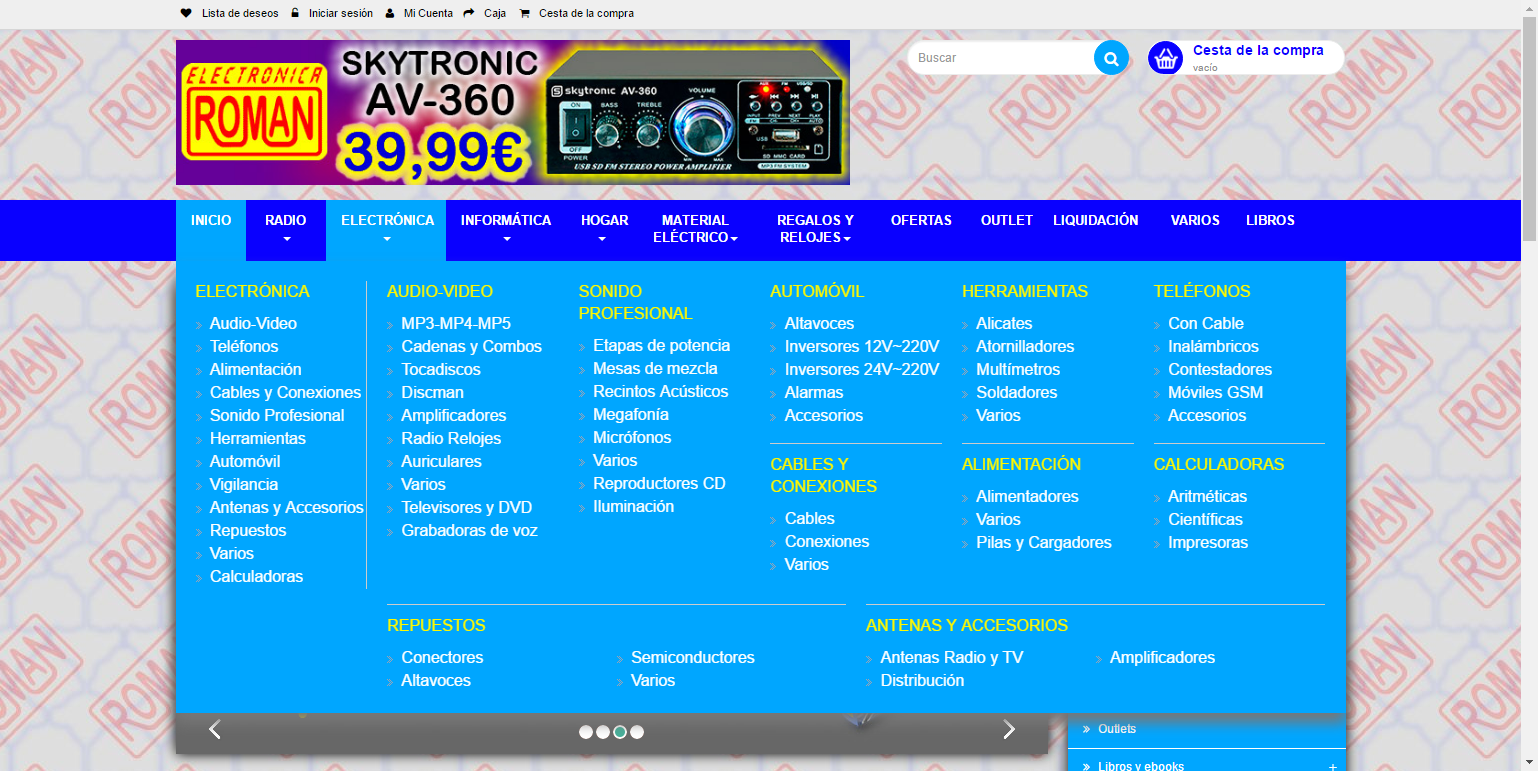1538x771 pixels.
Task: Advance the slider with the right arrow
Action: [1009, 730]
